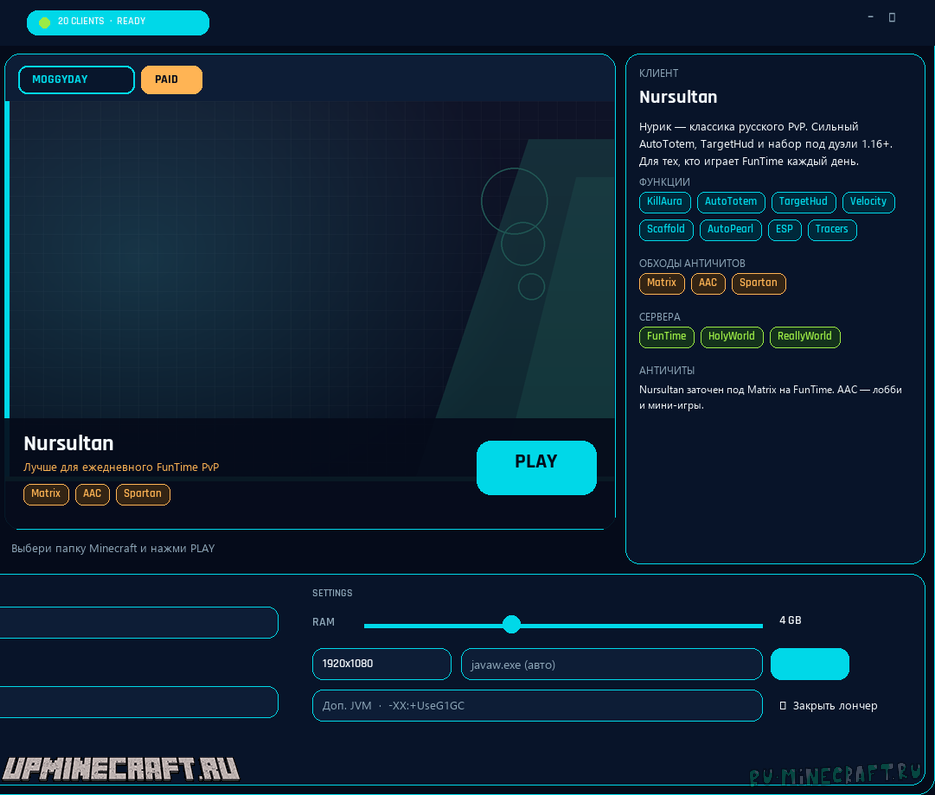The image size is (935, 795).
Task: Select the Velocity function tag
Action: (x=868, y=202)
